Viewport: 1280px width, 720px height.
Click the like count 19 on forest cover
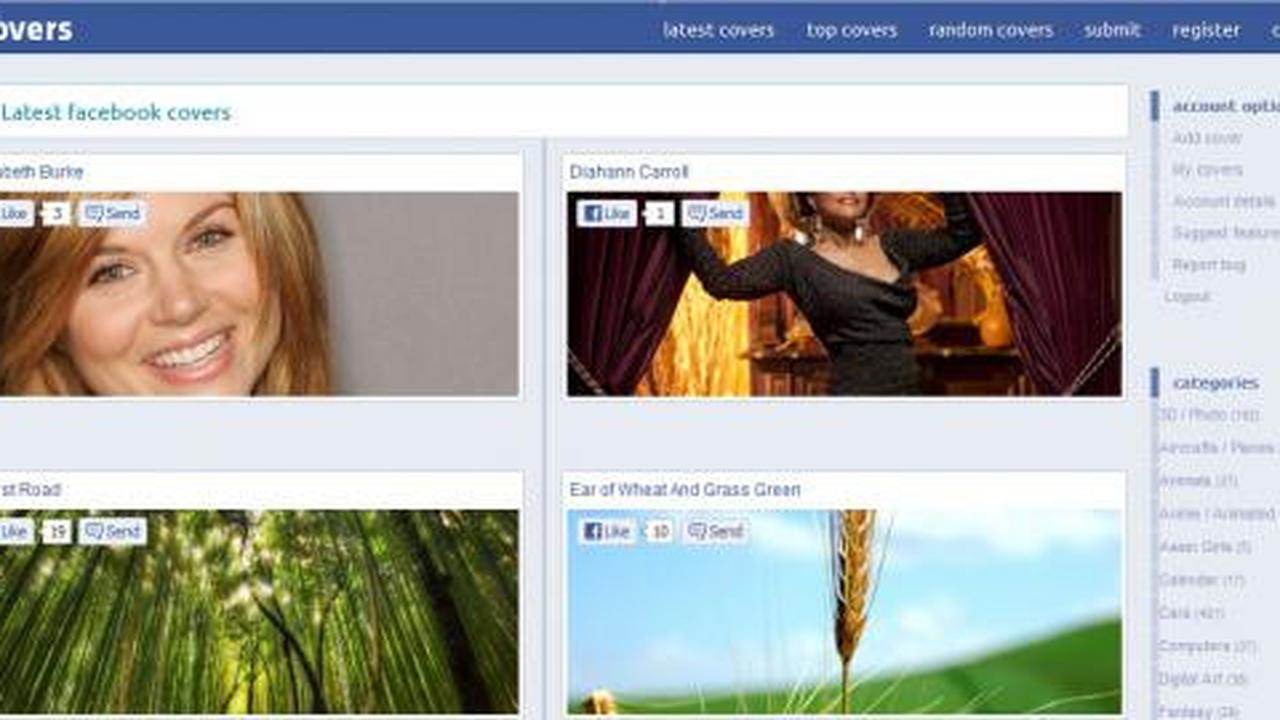pyautogui.click(x=57, y=531)
